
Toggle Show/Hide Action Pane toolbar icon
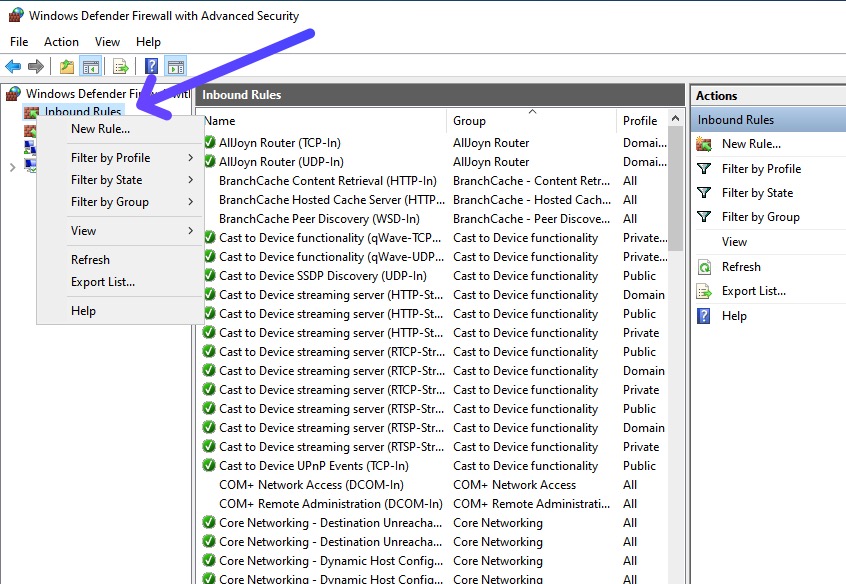(175, 67)
